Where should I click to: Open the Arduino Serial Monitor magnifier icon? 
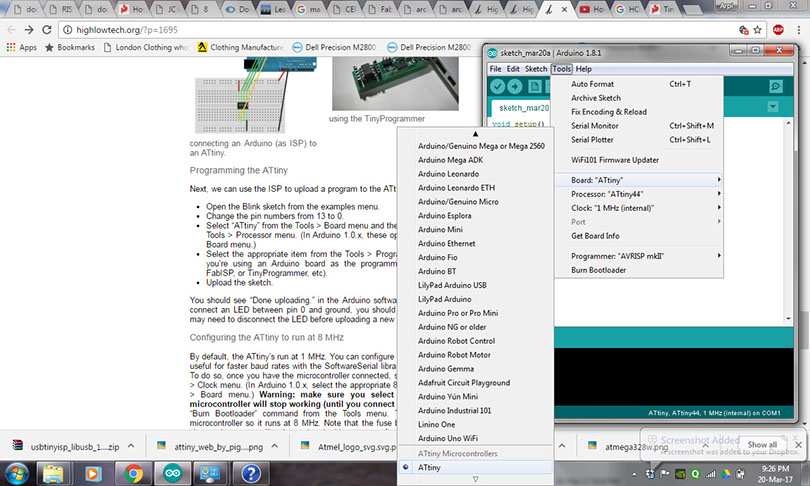pos(775,86)
